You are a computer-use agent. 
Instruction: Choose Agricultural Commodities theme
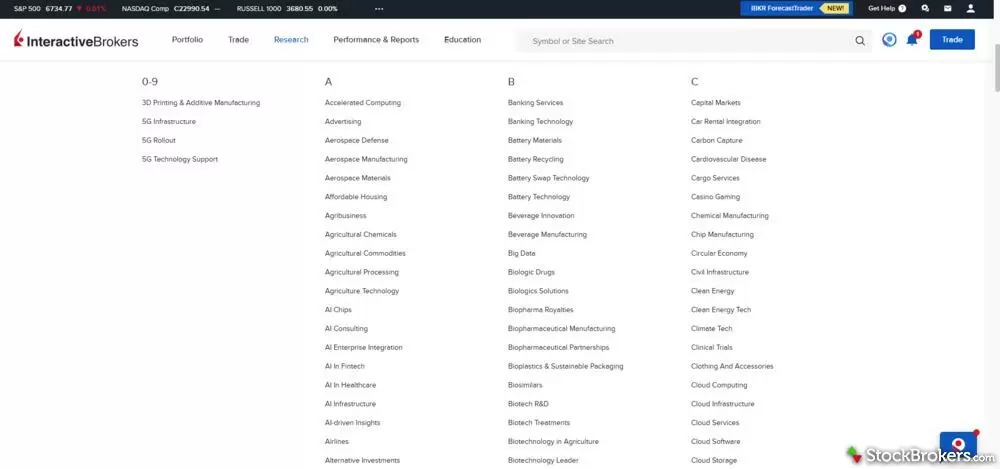point(365,253)
